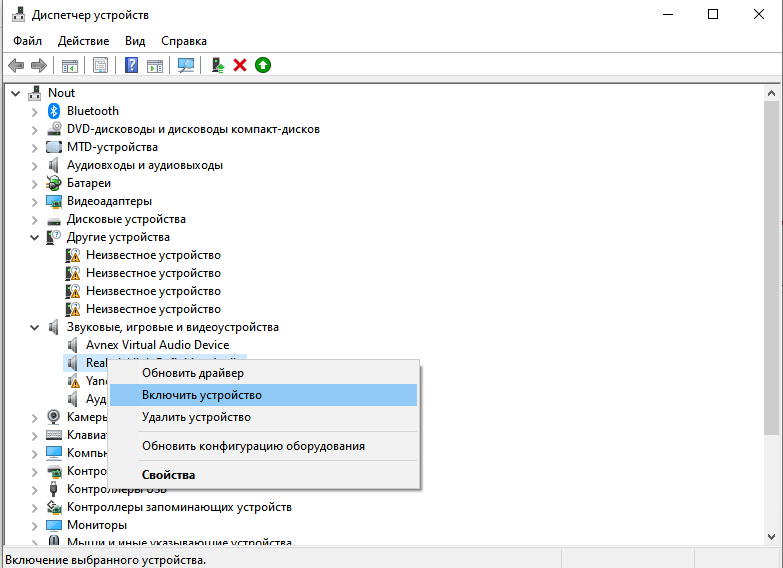Click the Device Manager title bar icon
The width and height of the screenshot is (783, 568).
point(18,15)
